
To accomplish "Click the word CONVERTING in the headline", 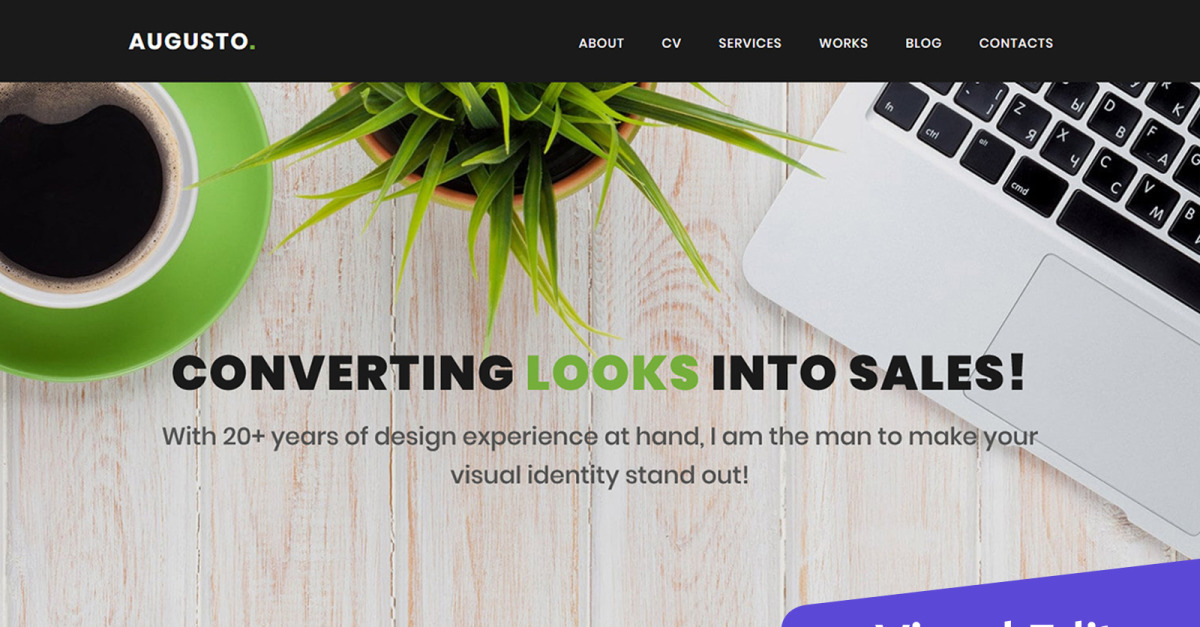I will (x=343, y=372).
